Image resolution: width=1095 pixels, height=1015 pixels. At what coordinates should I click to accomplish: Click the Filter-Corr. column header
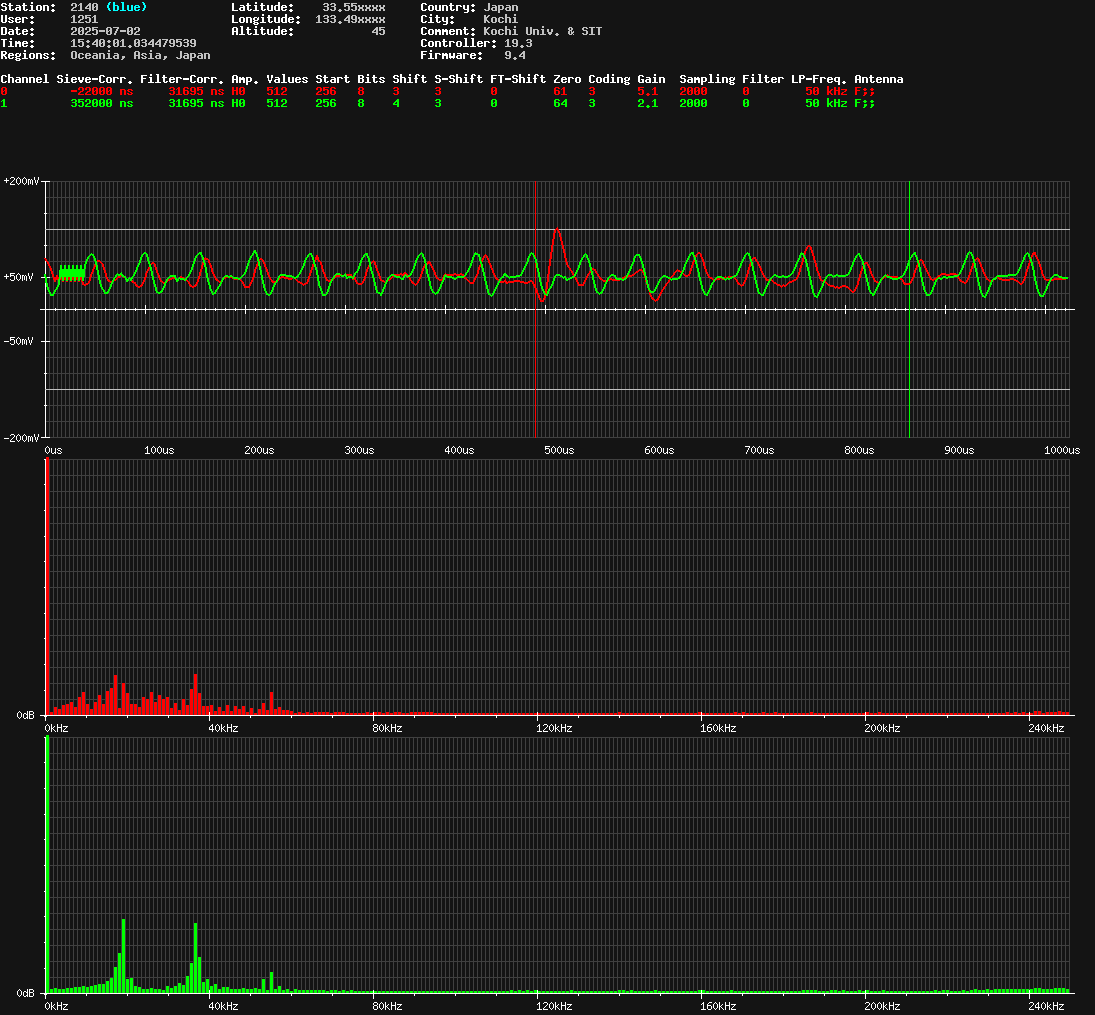coord(182,79)
